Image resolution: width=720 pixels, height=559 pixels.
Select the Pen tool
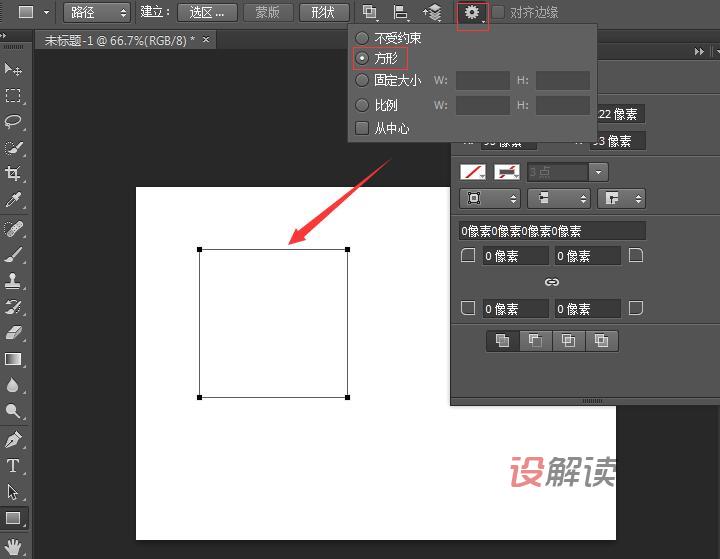[x=14, y=439]
